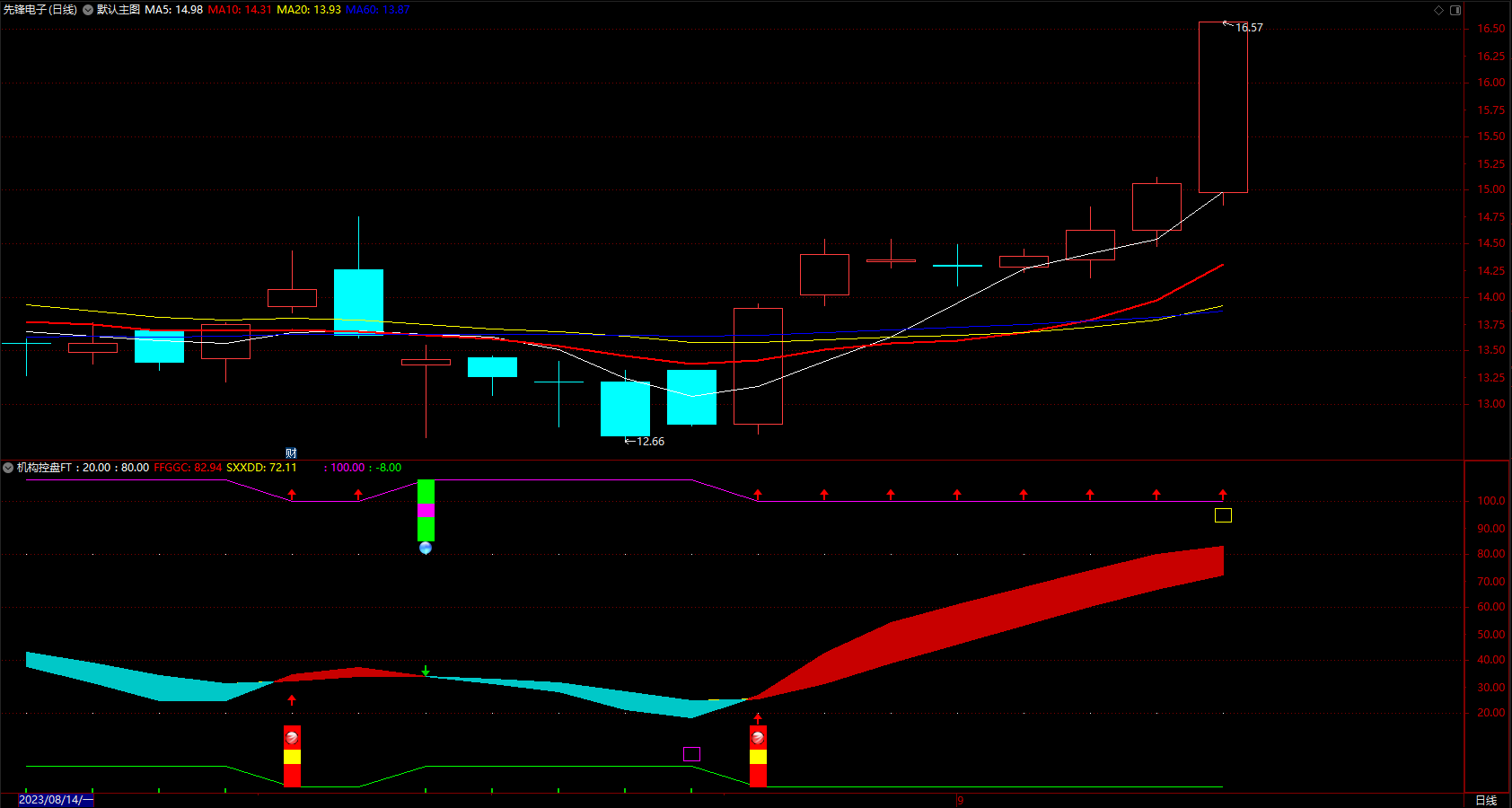
Task: Click the 机构控盘FT indicator name
Action: click(x=44, y=468)
